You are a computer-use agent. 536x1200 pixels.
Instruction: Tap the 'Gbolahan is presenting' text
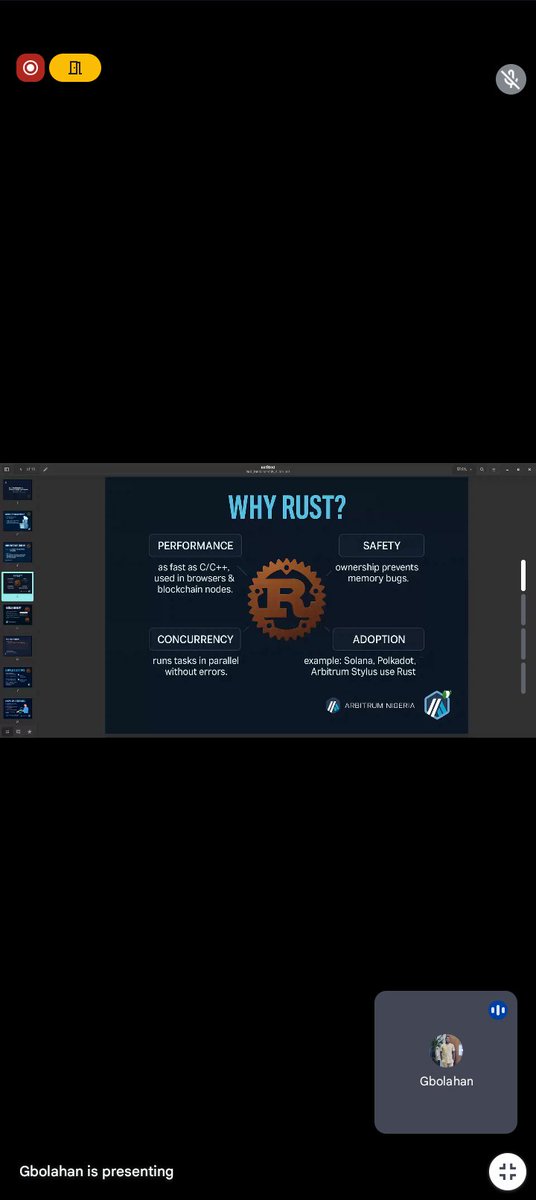[x=96, y=1171]
